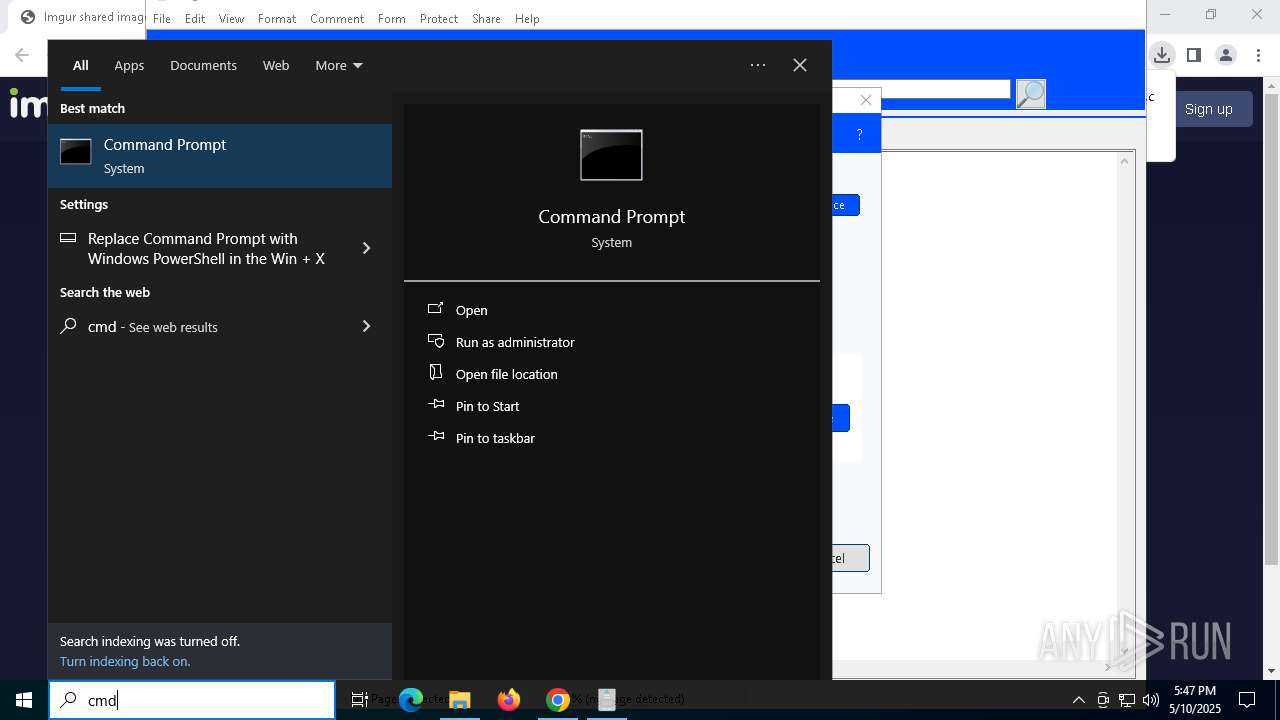Open the notification center icon
The image size is (1280, 720).
coord(1247,700)
